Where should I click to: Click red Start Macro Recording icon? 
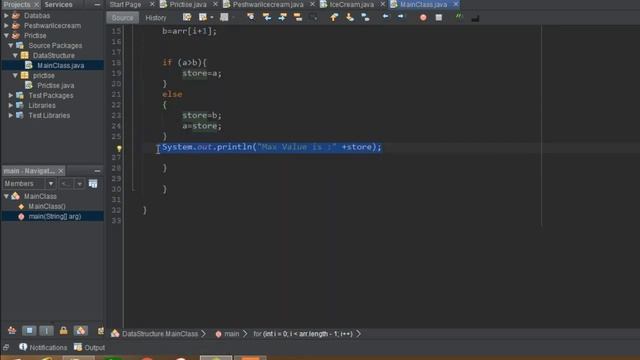(423, 18)
